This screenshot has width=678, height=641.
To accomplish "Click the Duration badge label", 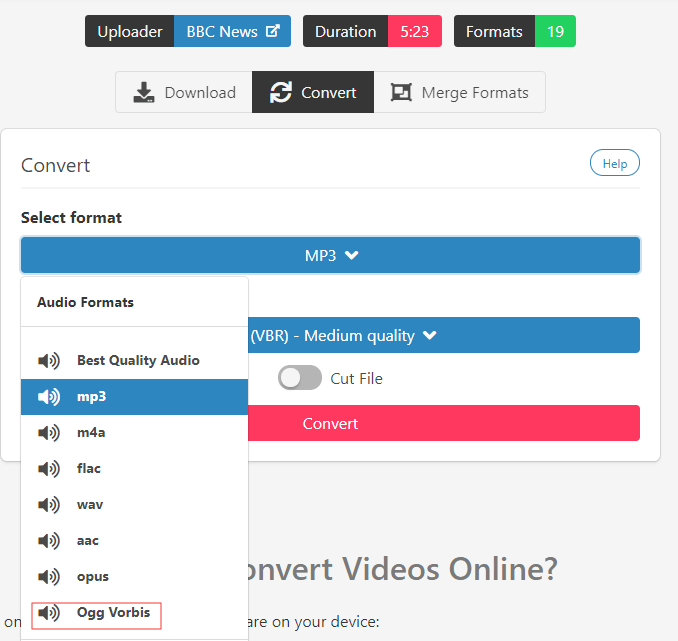I will 345,31.
